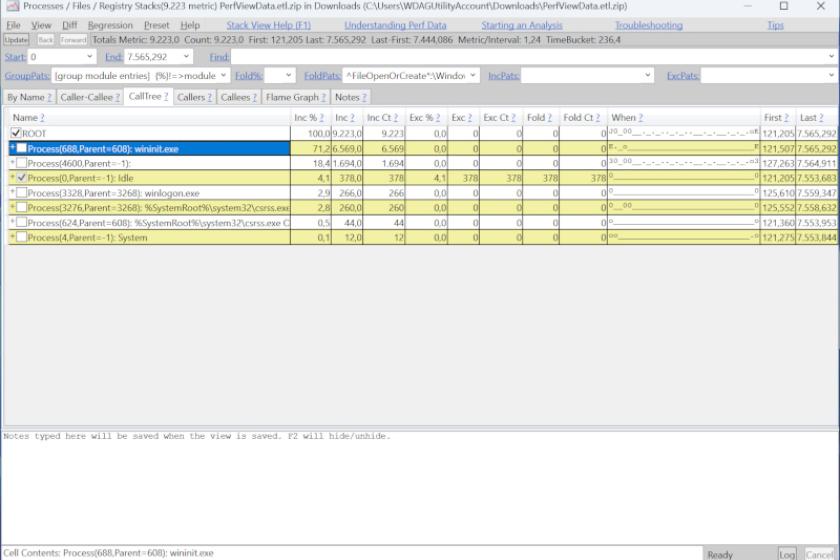Select the Last cell showing 7.559,347
840x560 pixels.
click(x=816, y=193)
